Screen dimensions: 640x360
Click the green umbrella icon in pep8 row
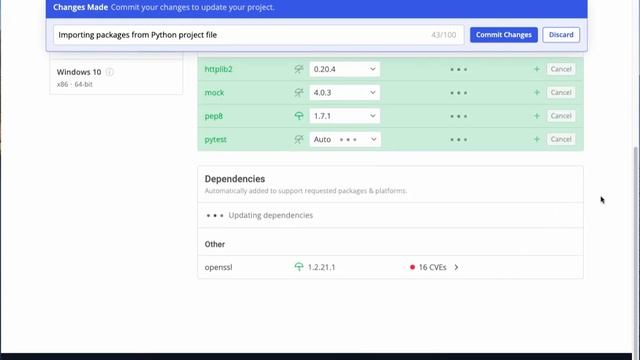[x=299, y=116]
